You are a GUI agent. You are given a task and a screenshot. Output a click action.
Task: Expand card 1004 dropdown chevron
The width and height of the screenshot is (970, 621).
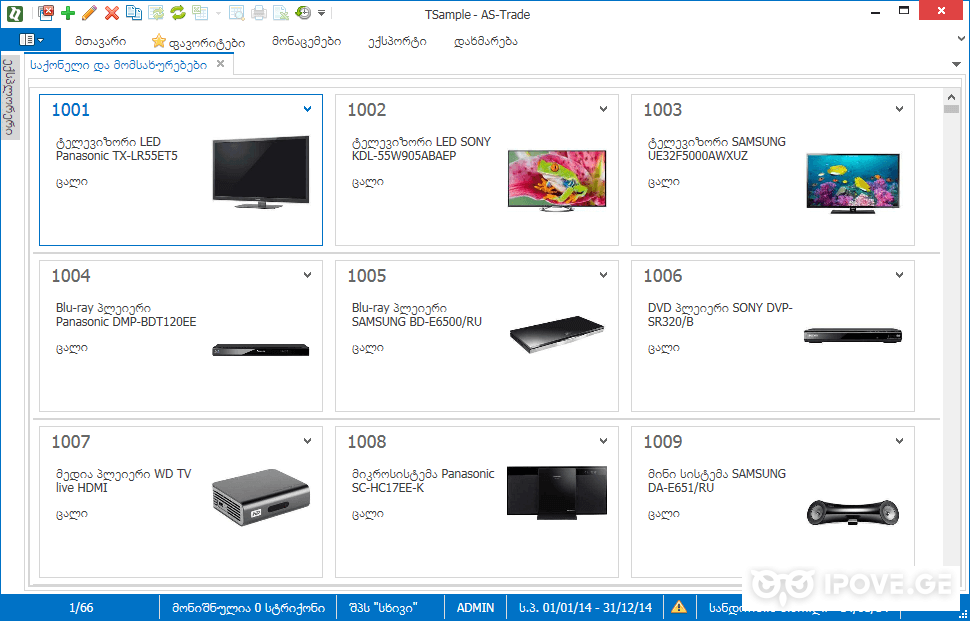[307, 275]
